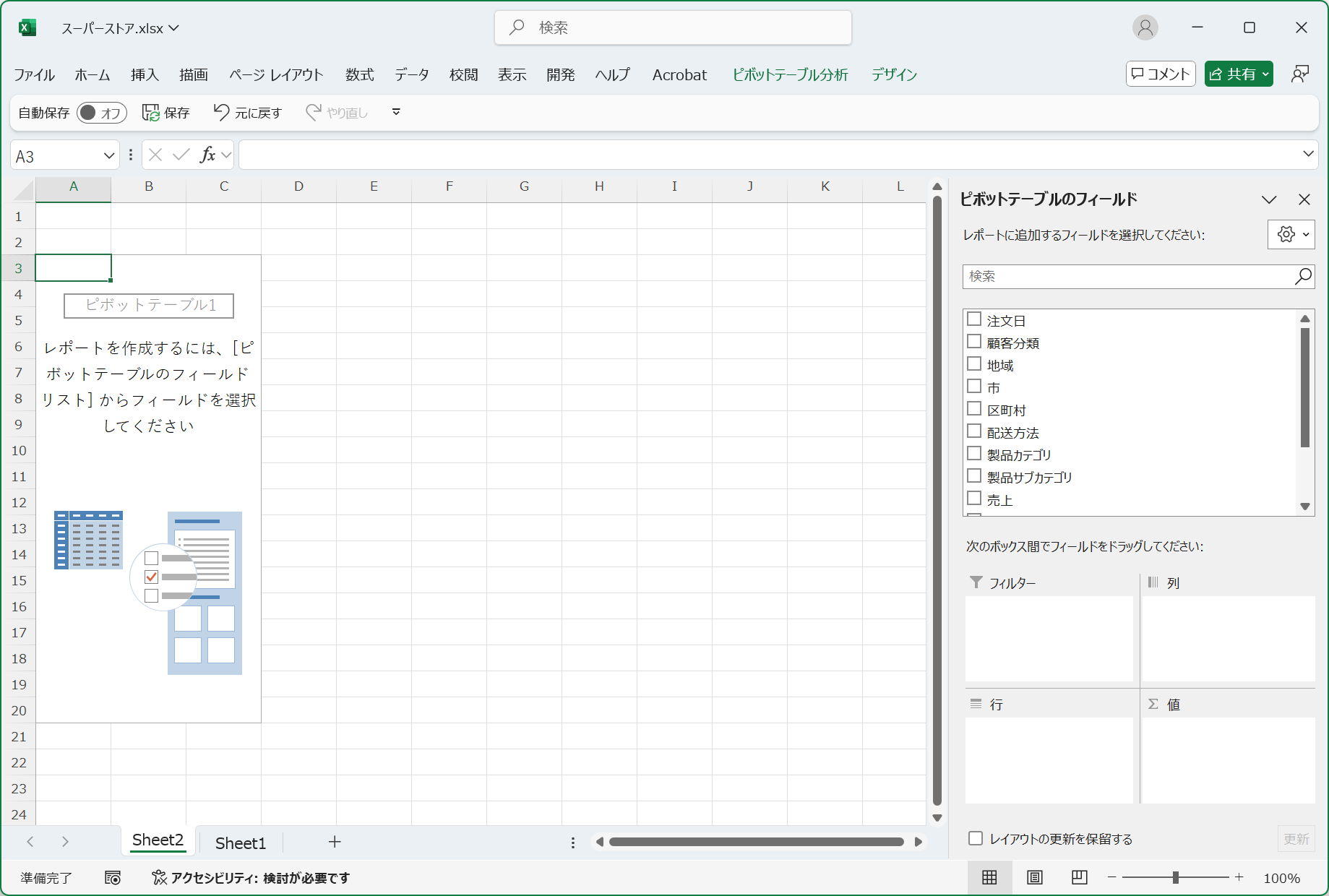The image size is (1329, 896).
Task: Click the field search box in pivot pane
Action: point(1138,276)
